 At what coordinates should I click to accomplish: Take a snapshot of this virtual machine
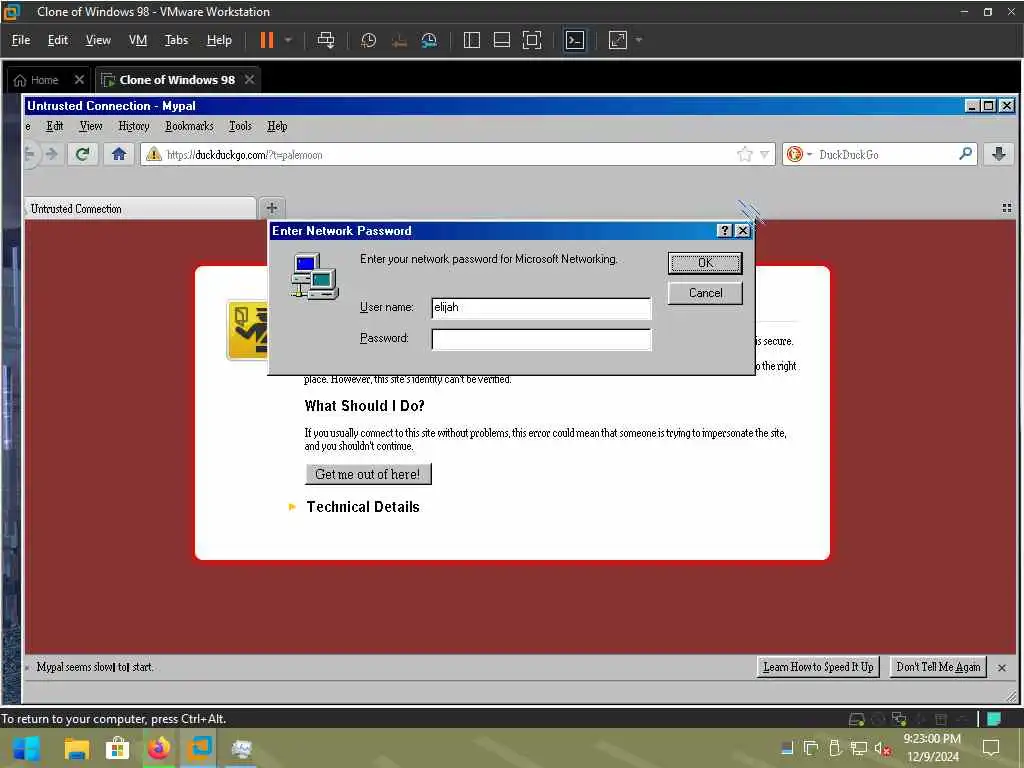368,40
